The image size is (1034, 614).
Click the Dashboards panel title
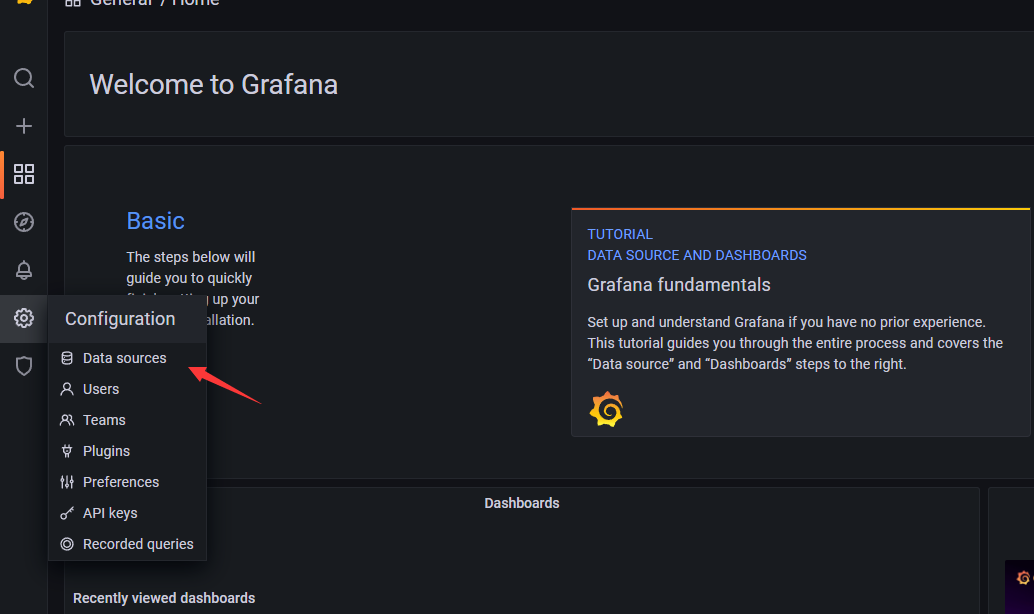click(521, 503)
